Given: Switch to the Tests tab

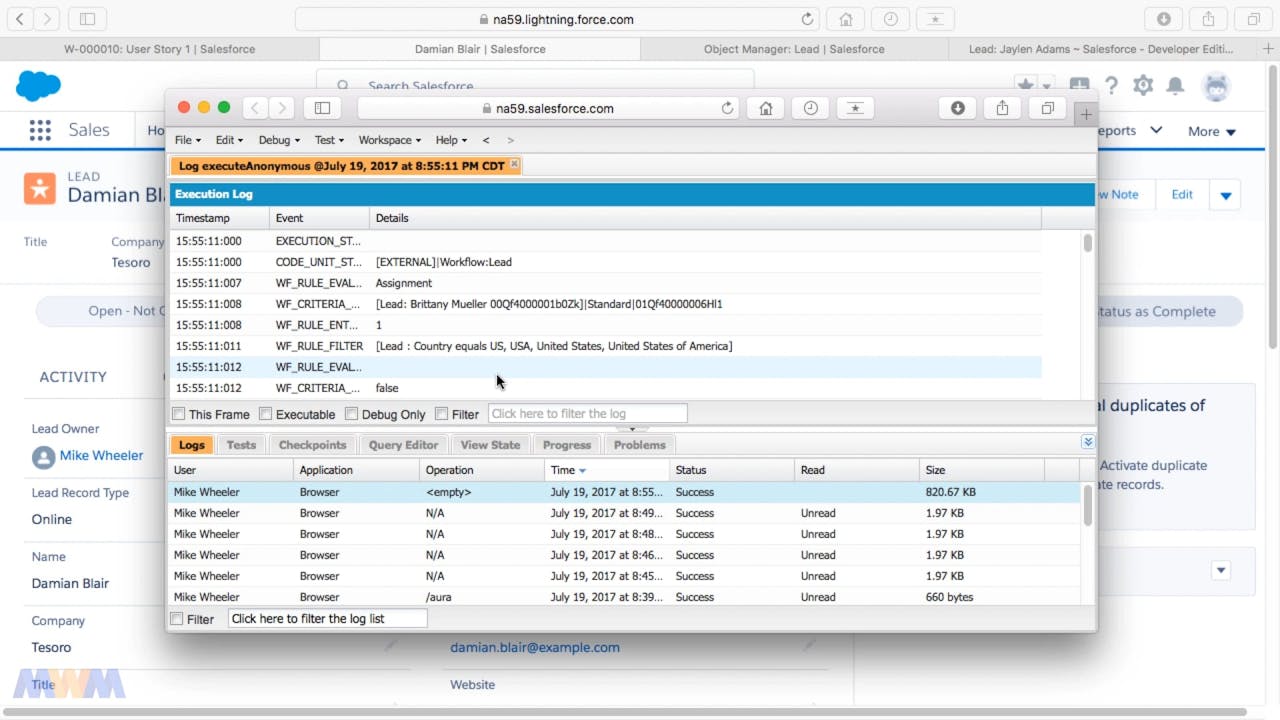Looking at the screenshot, I should 241,445.
